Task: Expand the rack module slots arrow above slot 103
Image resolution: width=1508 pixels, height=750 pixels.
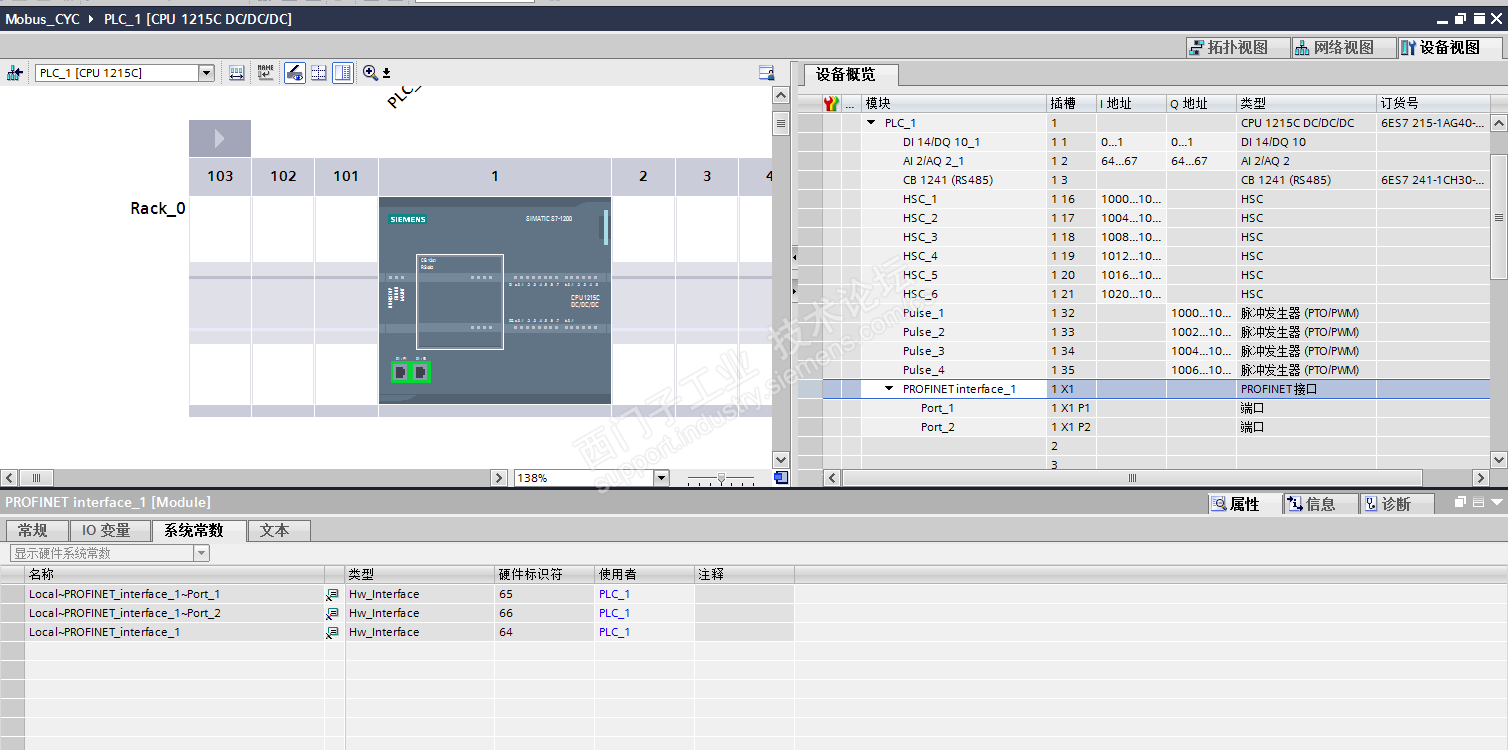Action: pyautogui.click(x=220, y=138)
